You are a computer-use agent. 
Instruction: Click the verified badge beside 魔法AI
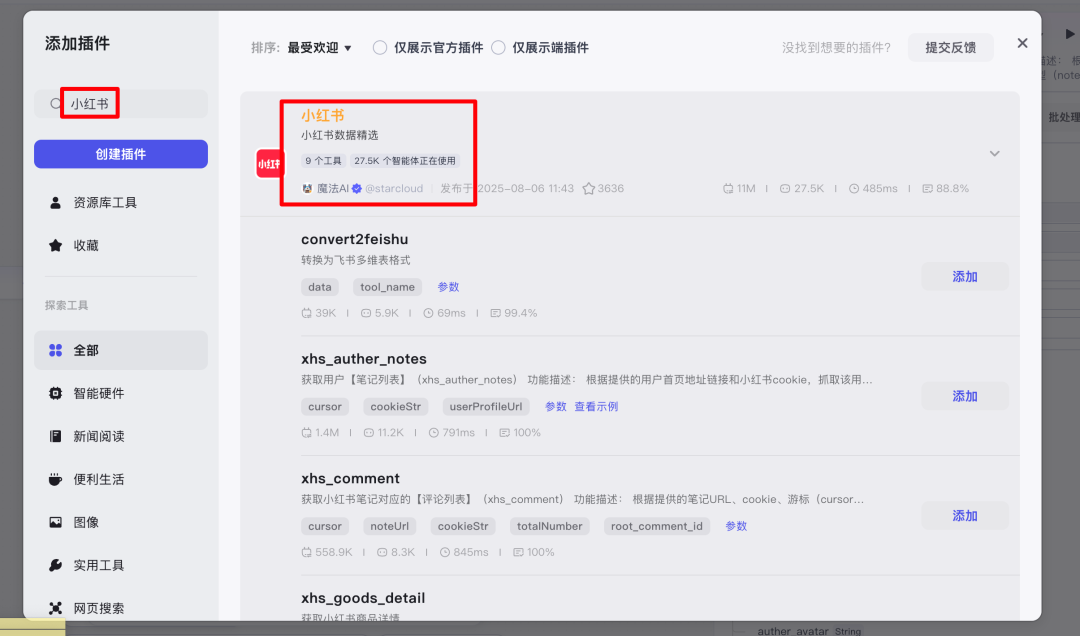pos(357,188)
